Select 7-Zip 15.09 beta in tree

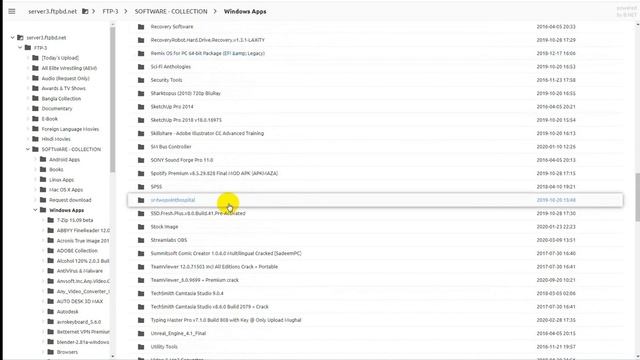coord(75,220)
